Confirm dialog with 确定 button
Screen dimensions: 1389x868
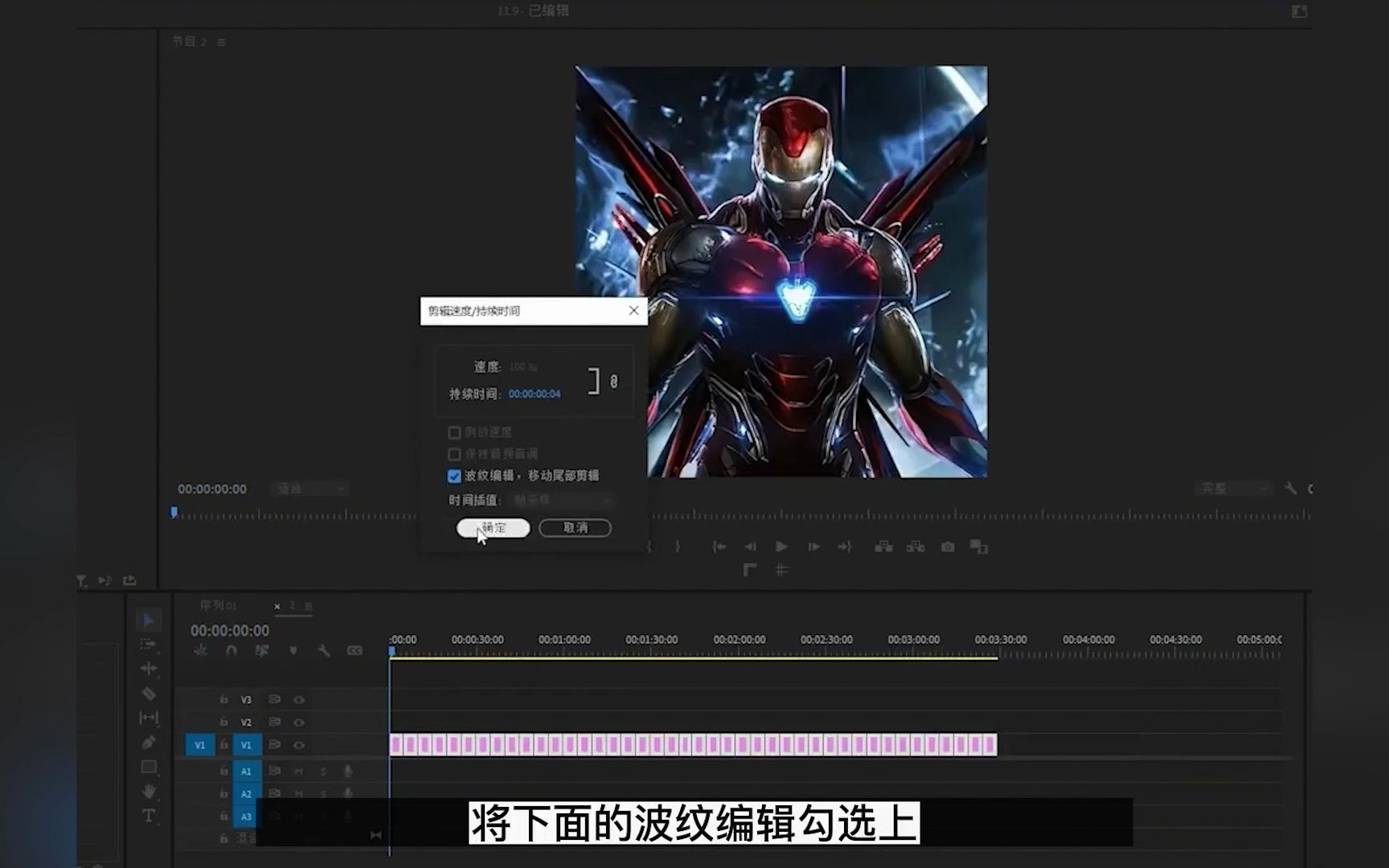coord(494,528)
